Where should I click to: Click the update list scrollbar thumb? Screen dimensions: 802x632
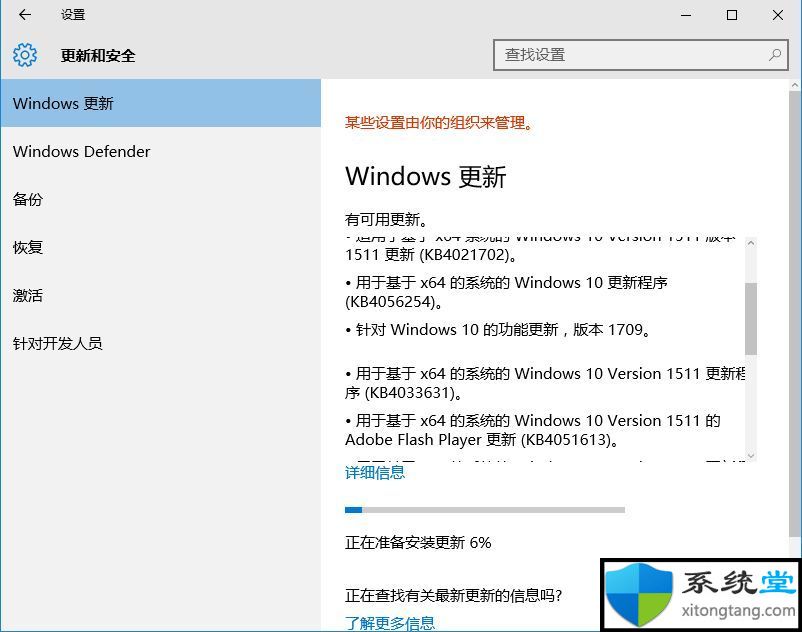coord(751,319)
